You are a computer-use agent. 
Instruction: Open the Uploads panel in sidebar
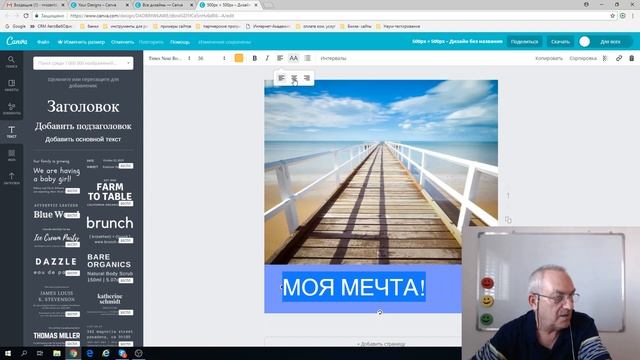(x=11, y=178)
